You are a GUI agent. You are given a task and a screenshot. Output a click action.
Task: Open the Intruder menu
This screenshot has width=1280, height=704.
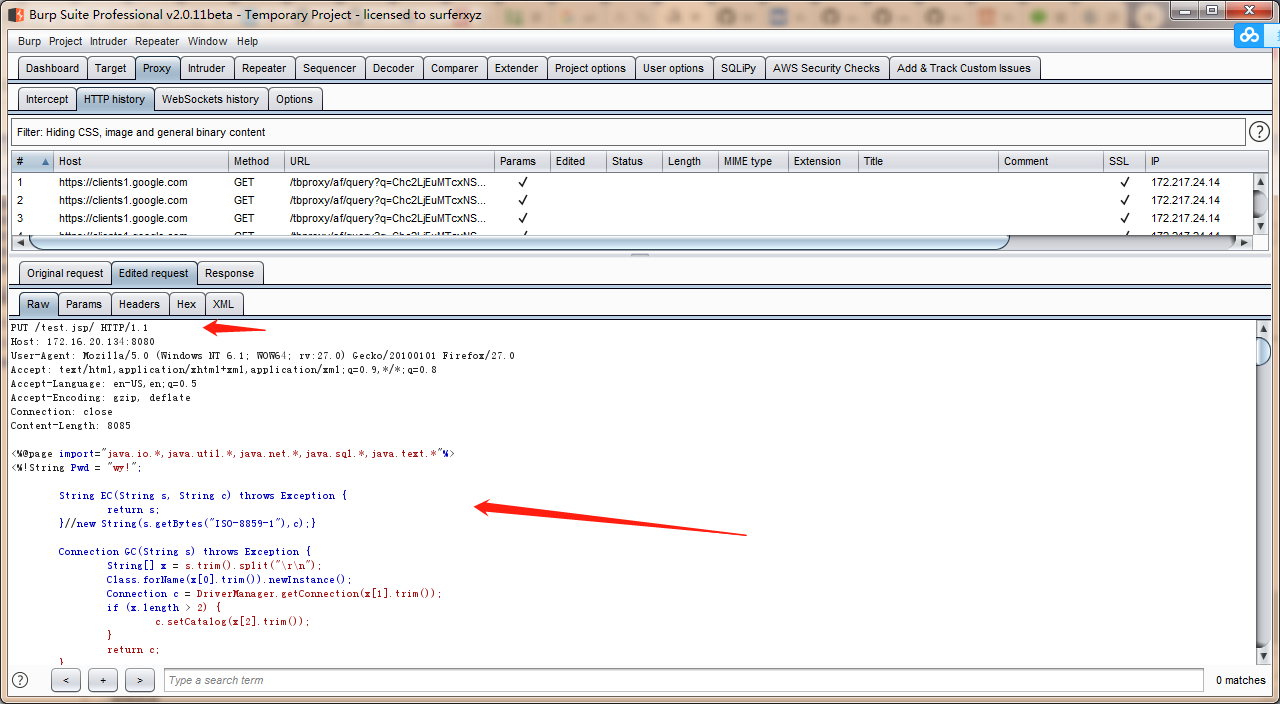click(109, 41)
